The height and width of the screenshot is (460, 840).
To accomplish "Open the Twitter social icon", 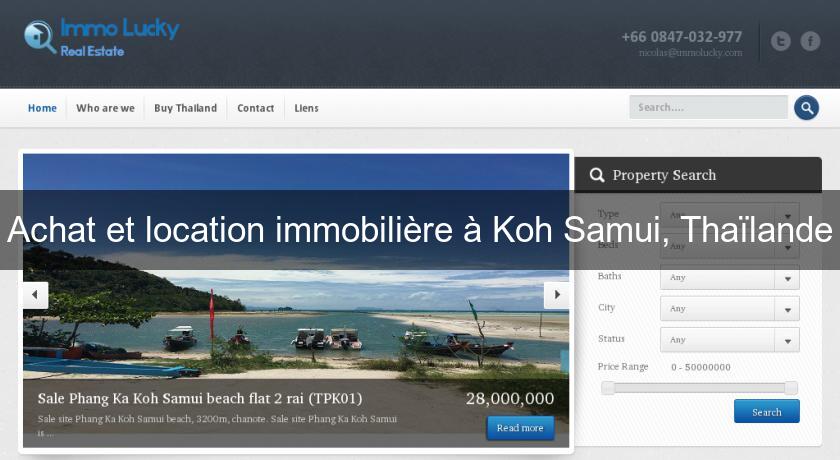I will click(781, 41).
